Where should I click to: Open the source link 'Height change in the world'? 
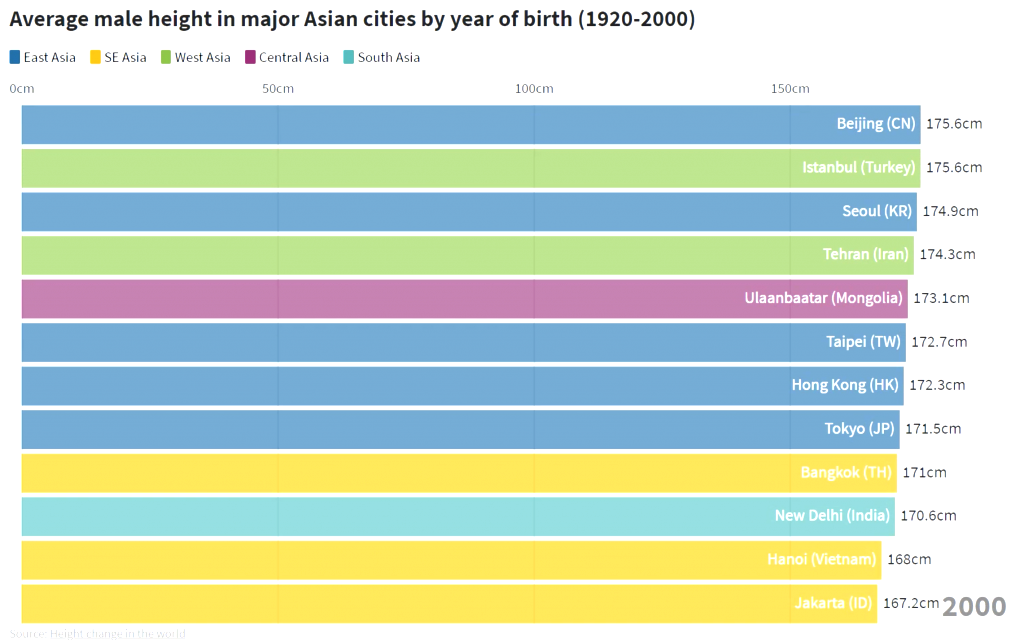pyautogui.click(x=117, y=633)
